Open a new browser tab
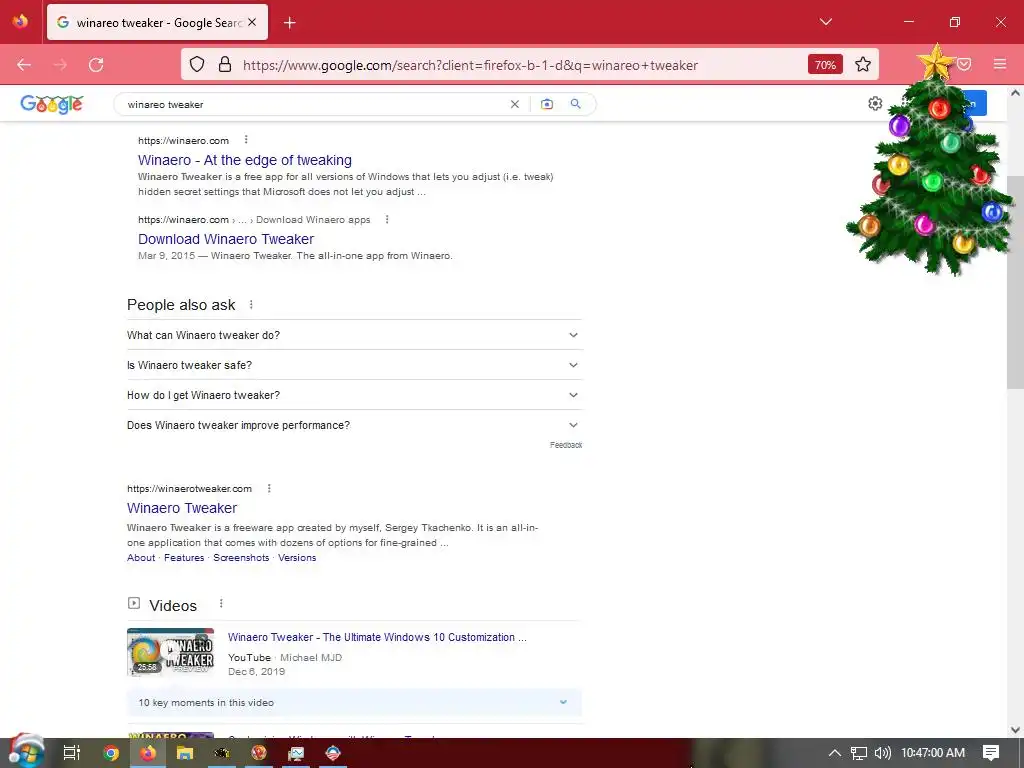This screenshot has width=1024, height=768. tap(290, 23)
